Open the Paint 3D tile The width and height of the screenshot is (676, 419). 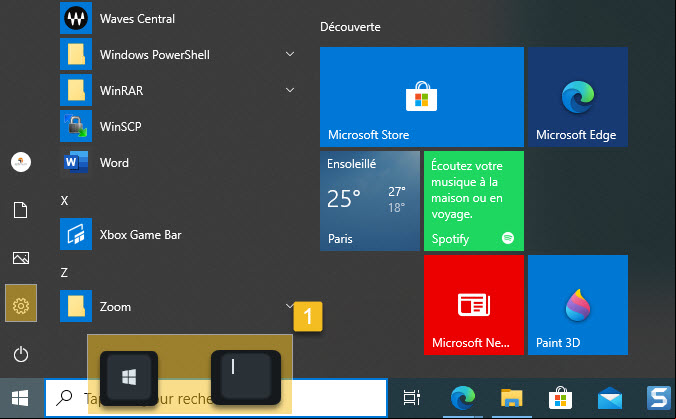point(578,305)
